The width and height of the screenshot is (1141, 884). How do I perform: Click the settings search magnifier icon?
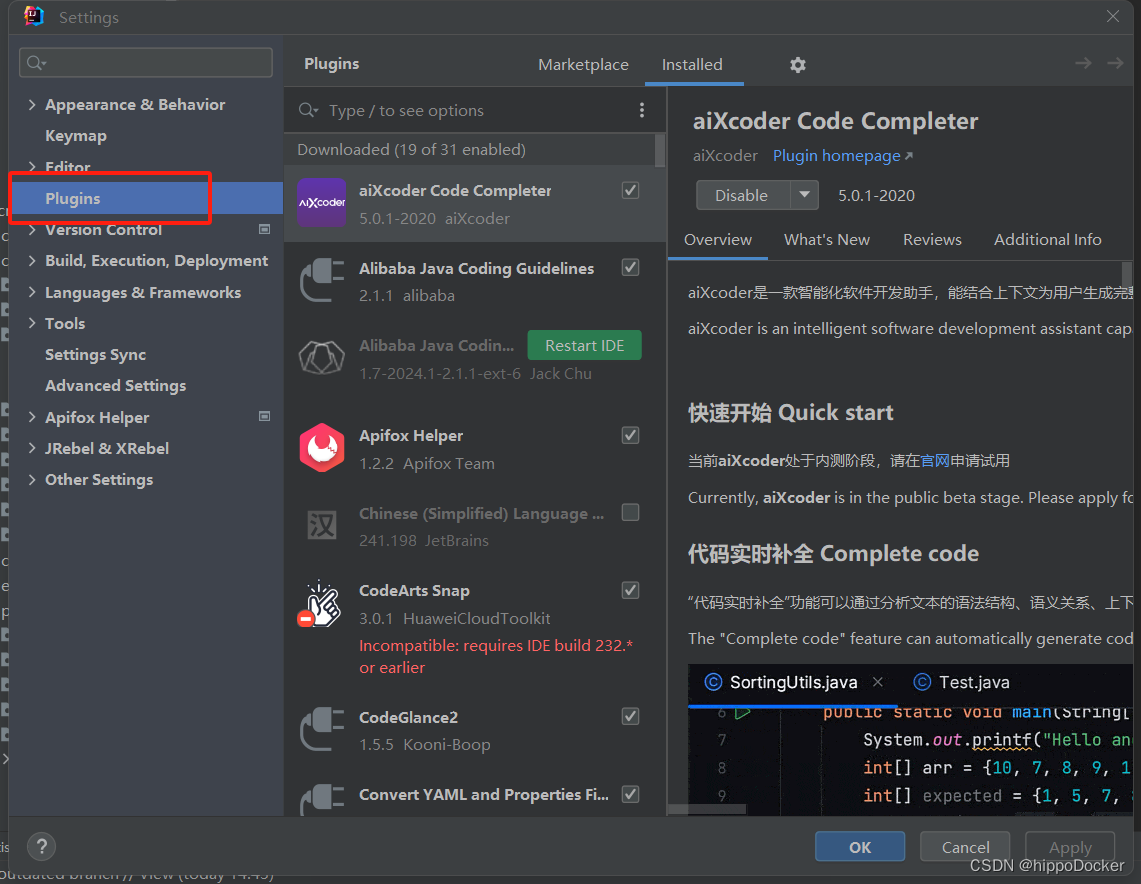click(x=36, y=63)
